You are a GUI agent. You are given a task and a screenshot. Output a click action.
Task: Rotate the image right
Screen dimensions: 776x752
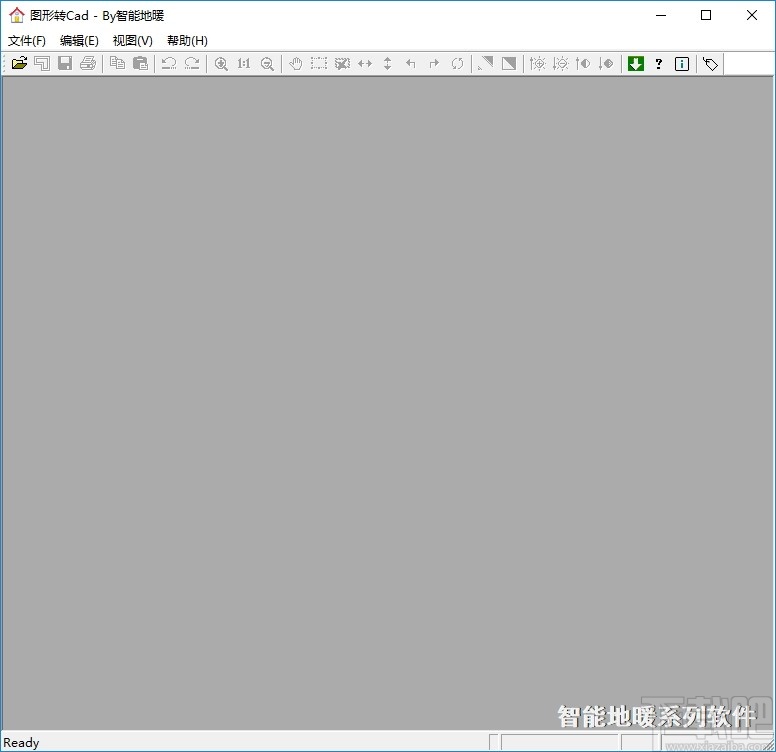434,63
